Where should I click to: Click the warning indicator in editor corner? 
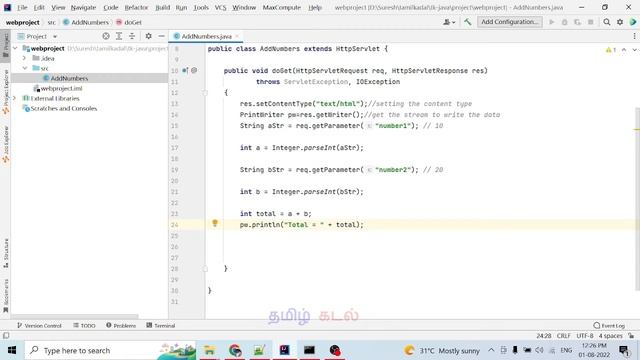click(x=611, y=50)
